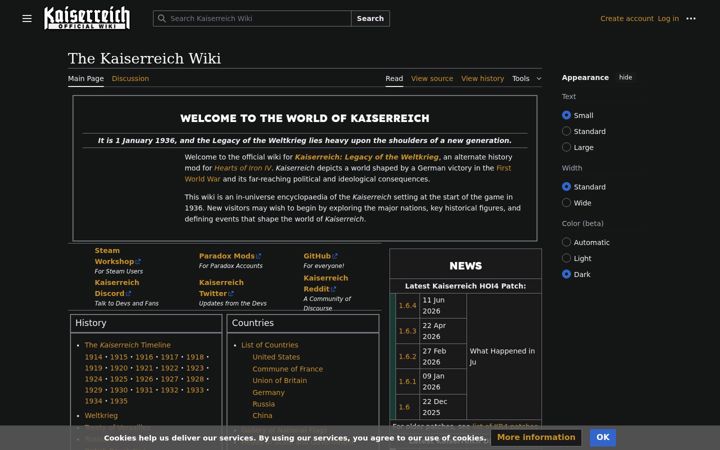Open the 1914 timeline year
This screenshot has width=720, height=450.
93,357
